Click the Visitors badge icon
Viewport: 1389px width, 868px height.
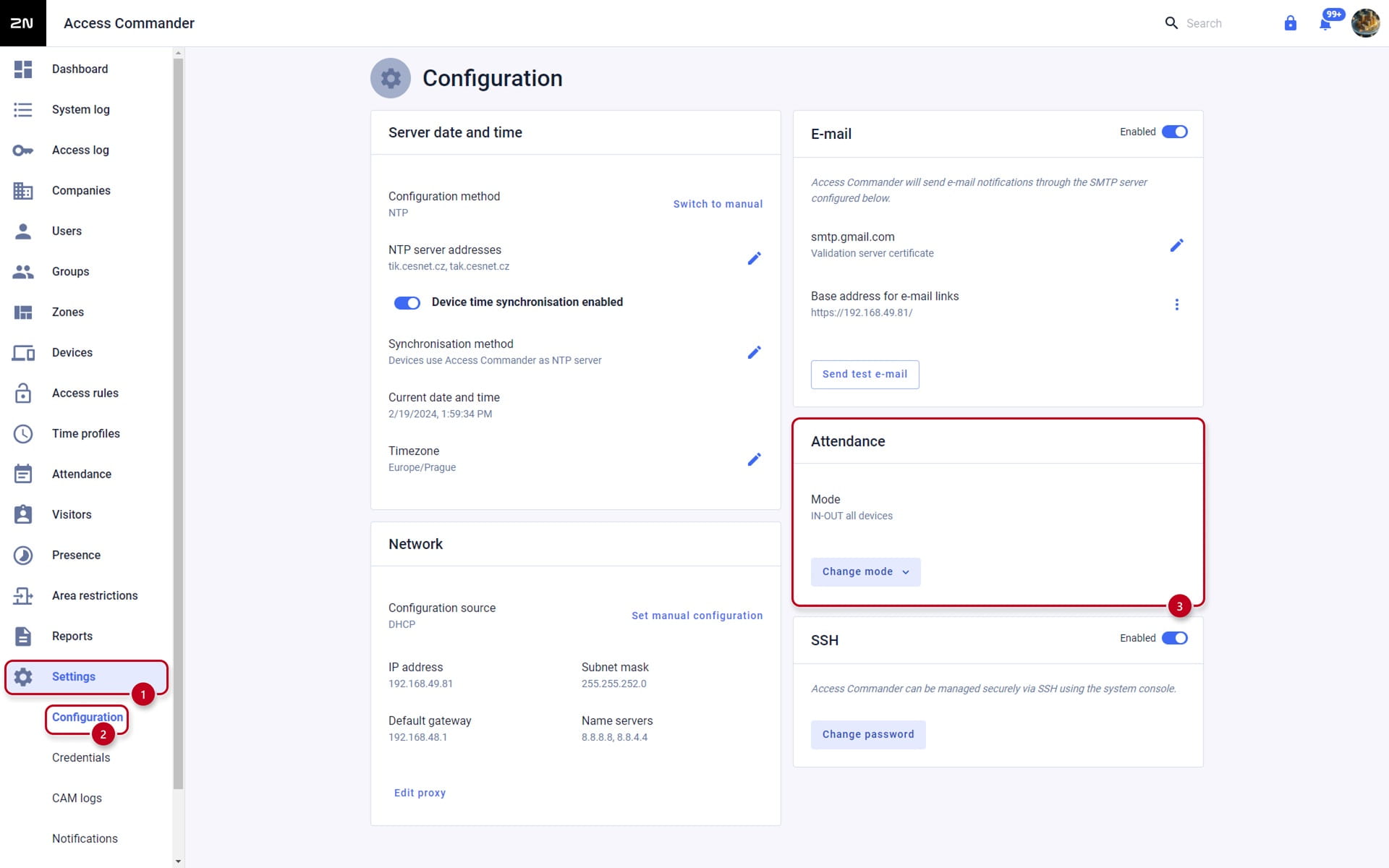coord(23,514)
